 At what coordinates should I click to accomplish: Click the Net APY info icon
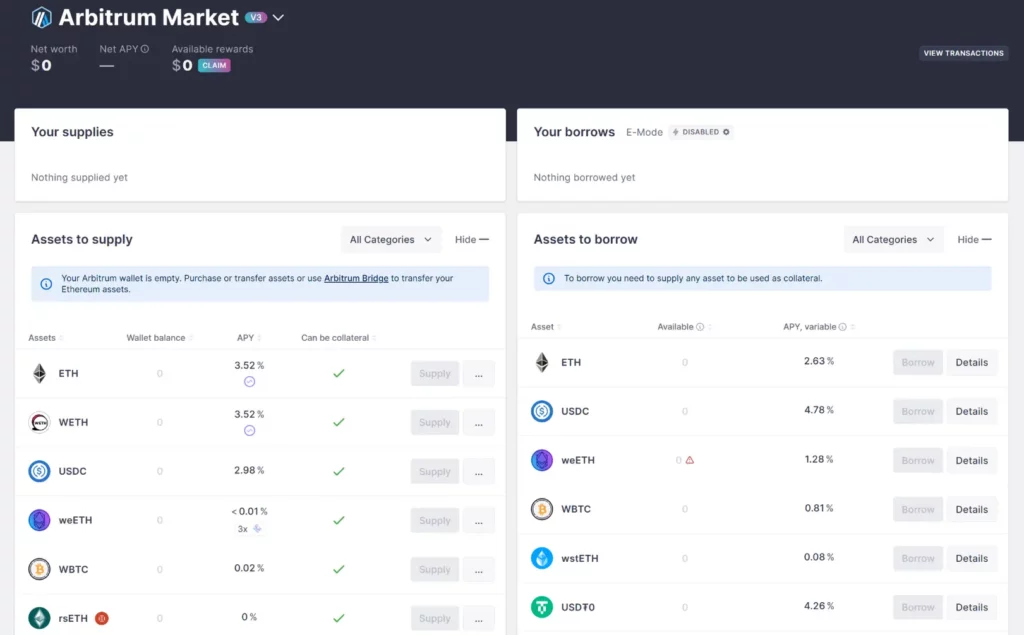click(146, 49)
